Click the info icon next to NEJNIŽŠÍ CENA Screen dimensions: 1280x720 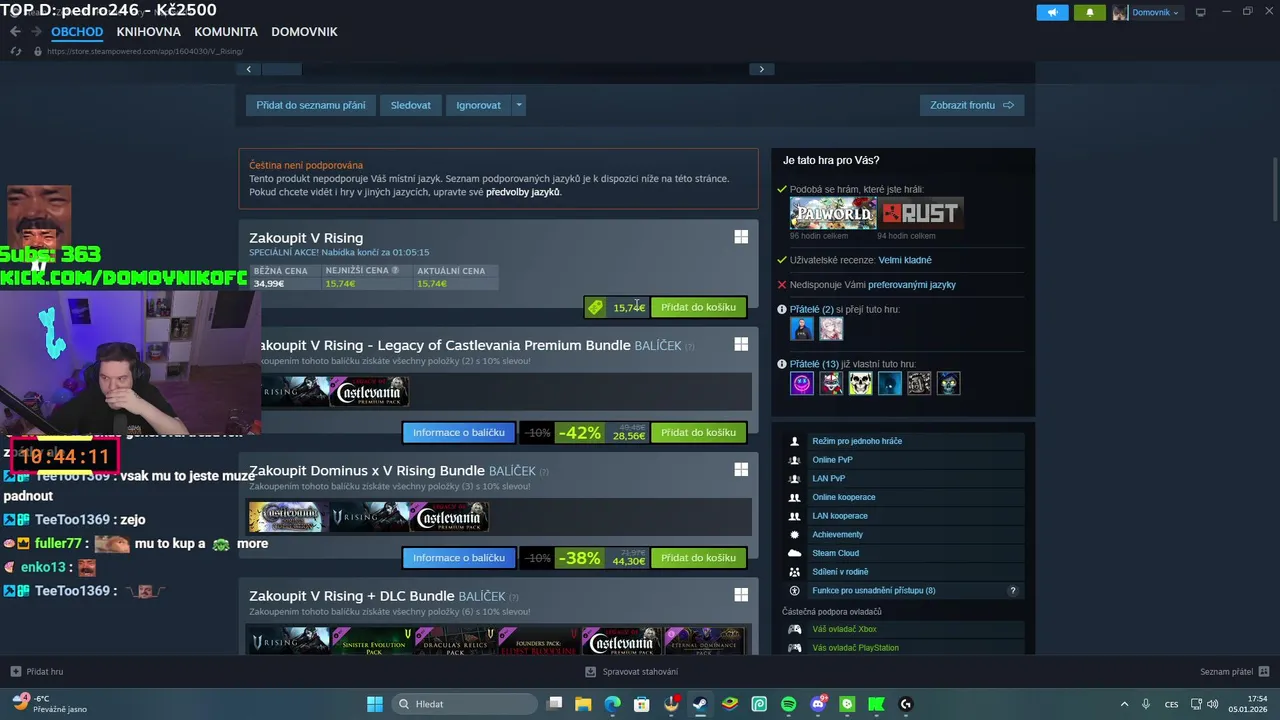pyautogui.click(x=395, y=270)
